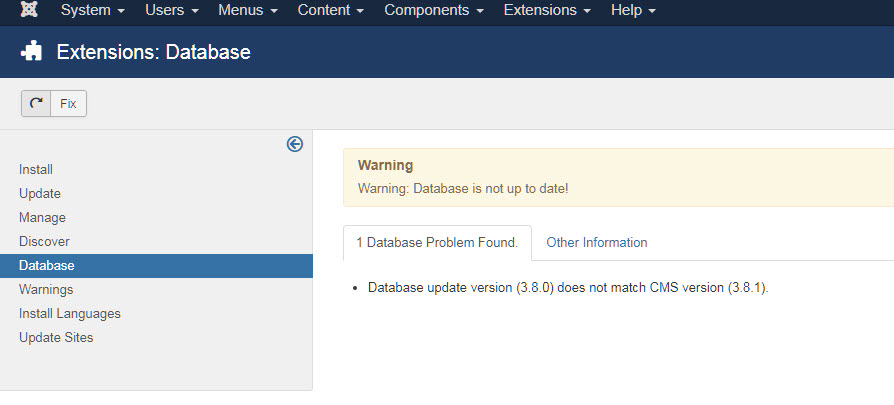This screenshot has width=894, height=405.
Task: Click the refresh arrow icon beside Fix
Action: tap(36, 103)
